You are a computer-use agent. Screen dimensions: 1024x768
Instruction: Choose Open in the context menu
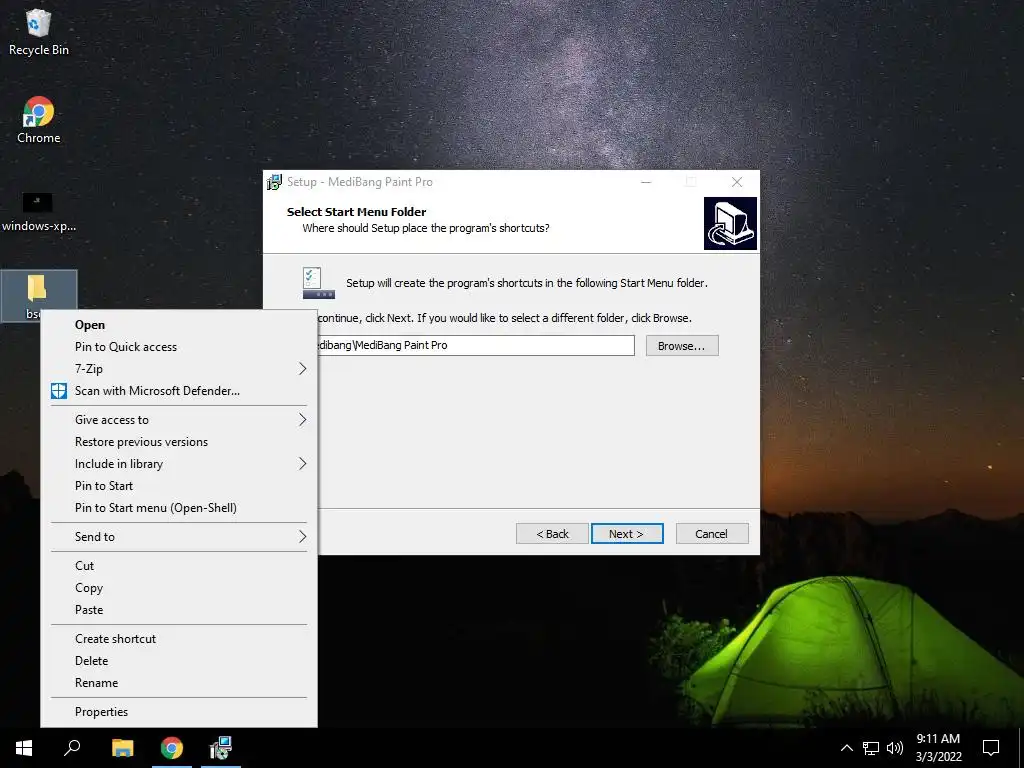coord(179,325)
